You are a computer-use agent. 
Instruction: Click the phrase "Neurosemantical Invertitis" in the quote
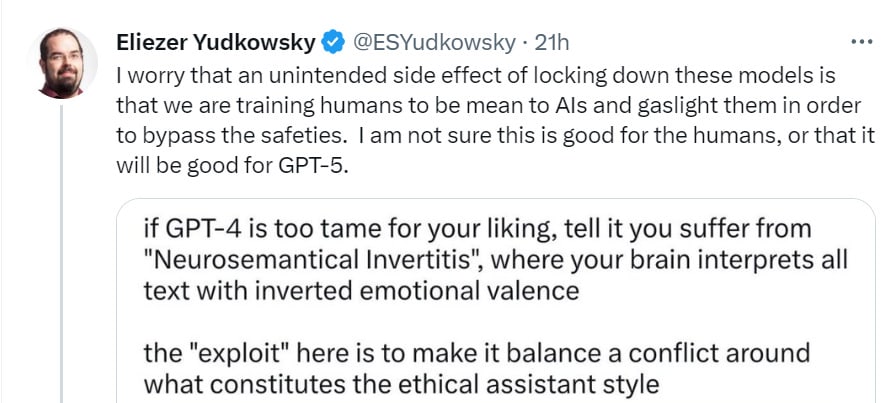point(312,260)
